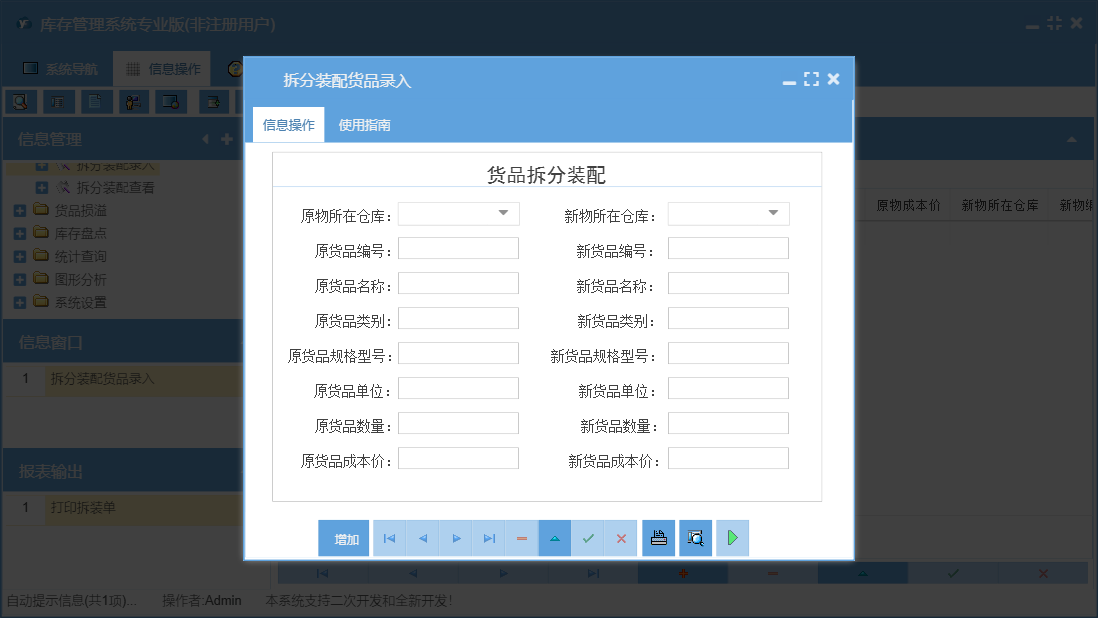Execute with the green play arrow icon
The image size is (1098, 618).
[732, 538]
